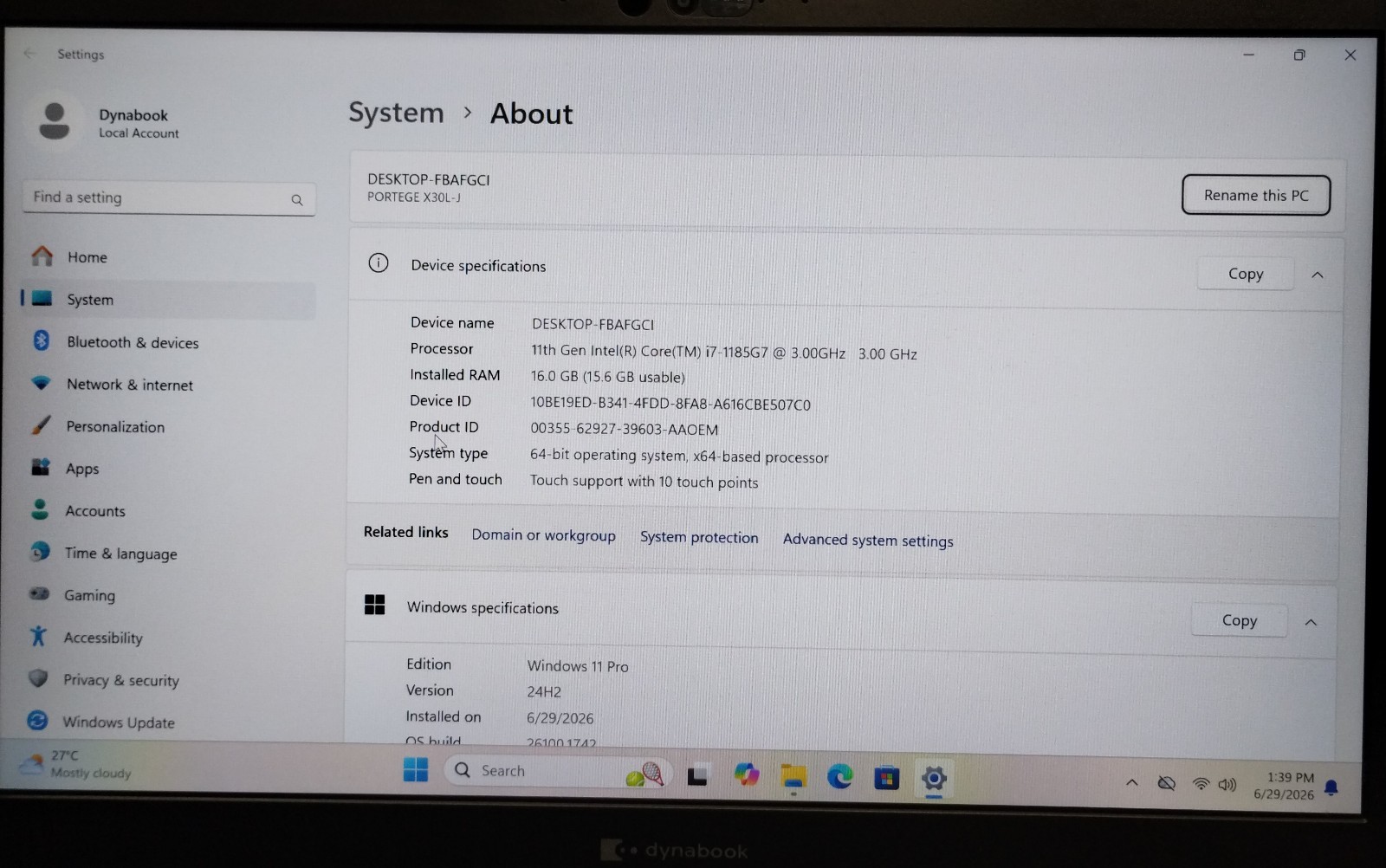Screen dimensions: 1386x868
Task: Open the System protection link
Action: coord(699,537)
